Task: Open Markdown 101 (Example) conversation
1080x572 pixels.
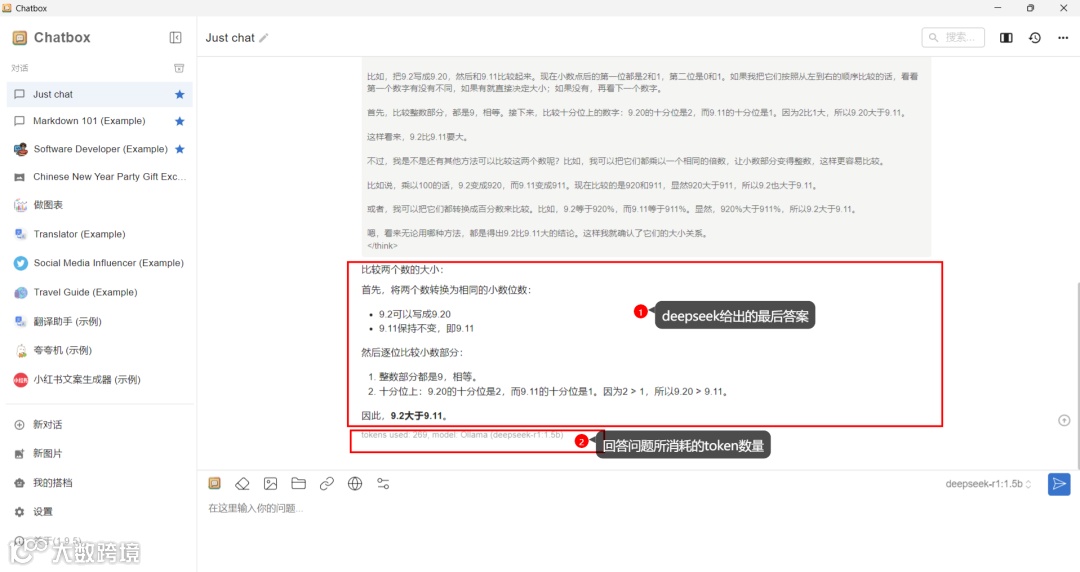Action: click(x=99, y=121)
